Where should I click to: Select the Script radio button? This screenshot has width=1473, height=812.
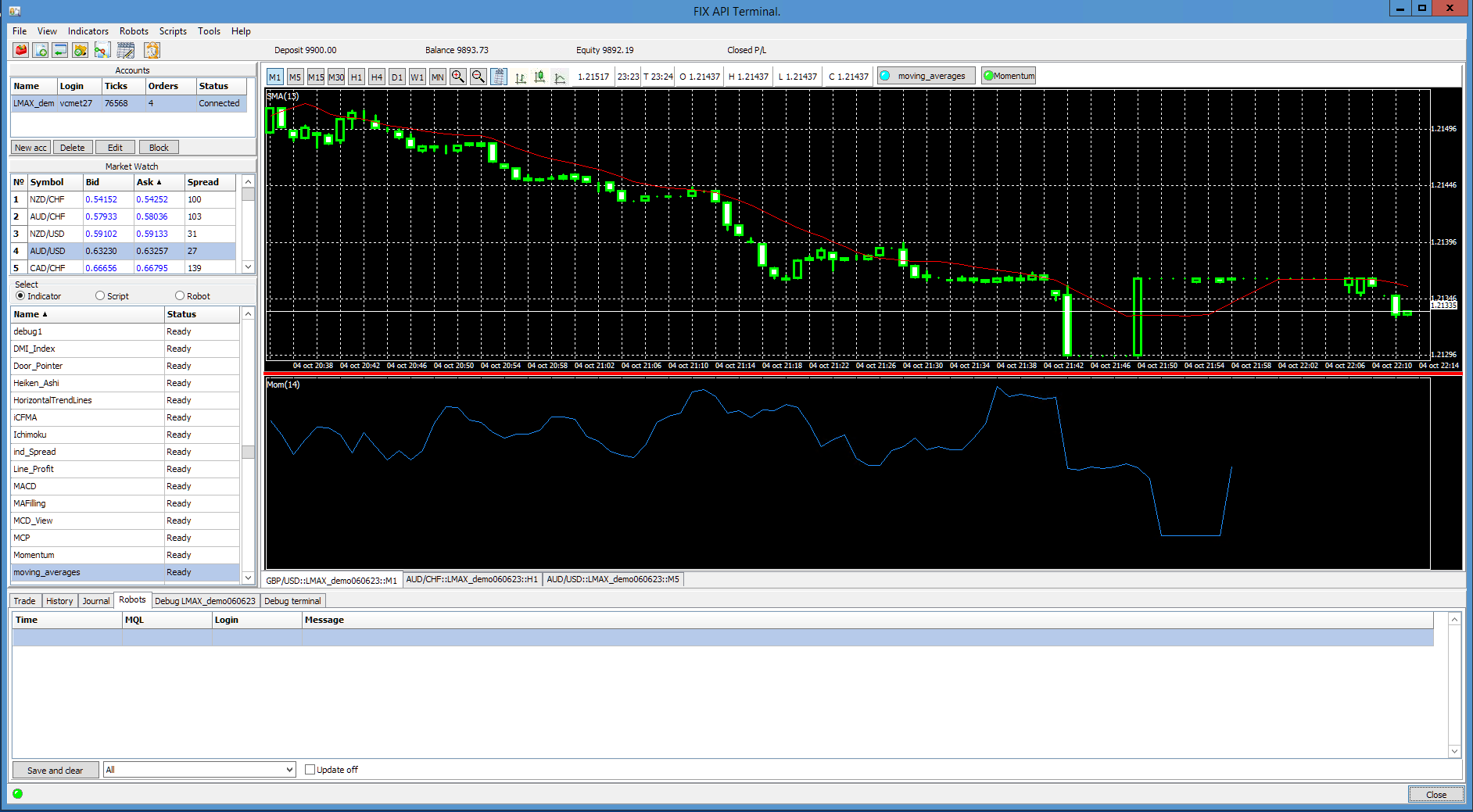(100, 296)
